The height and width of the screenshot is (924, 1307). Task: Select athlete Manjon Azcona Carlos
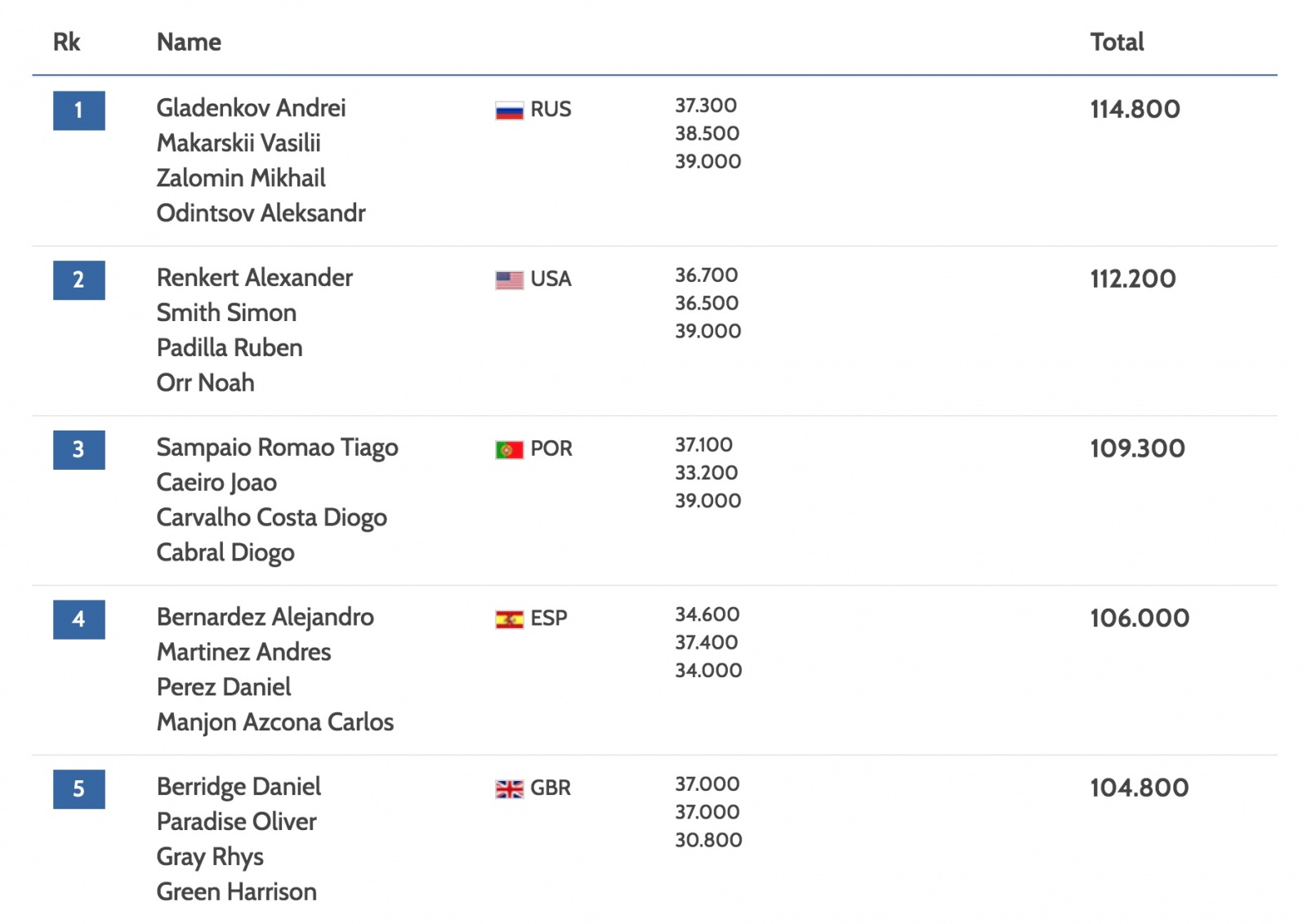click(x=274, y=722)
